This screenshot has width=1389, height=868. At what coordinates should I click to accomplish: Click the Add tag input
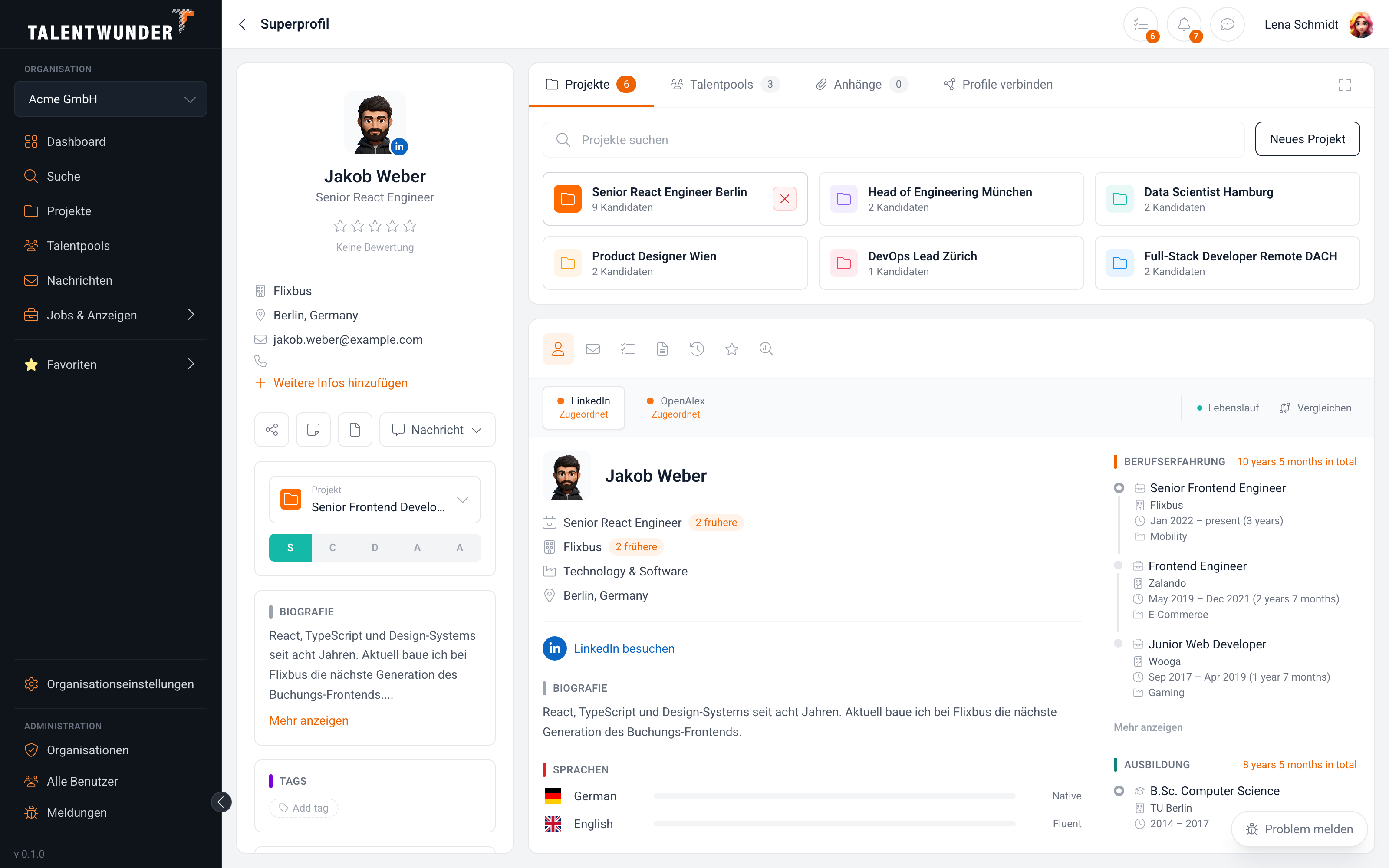[x=304, y=808]
